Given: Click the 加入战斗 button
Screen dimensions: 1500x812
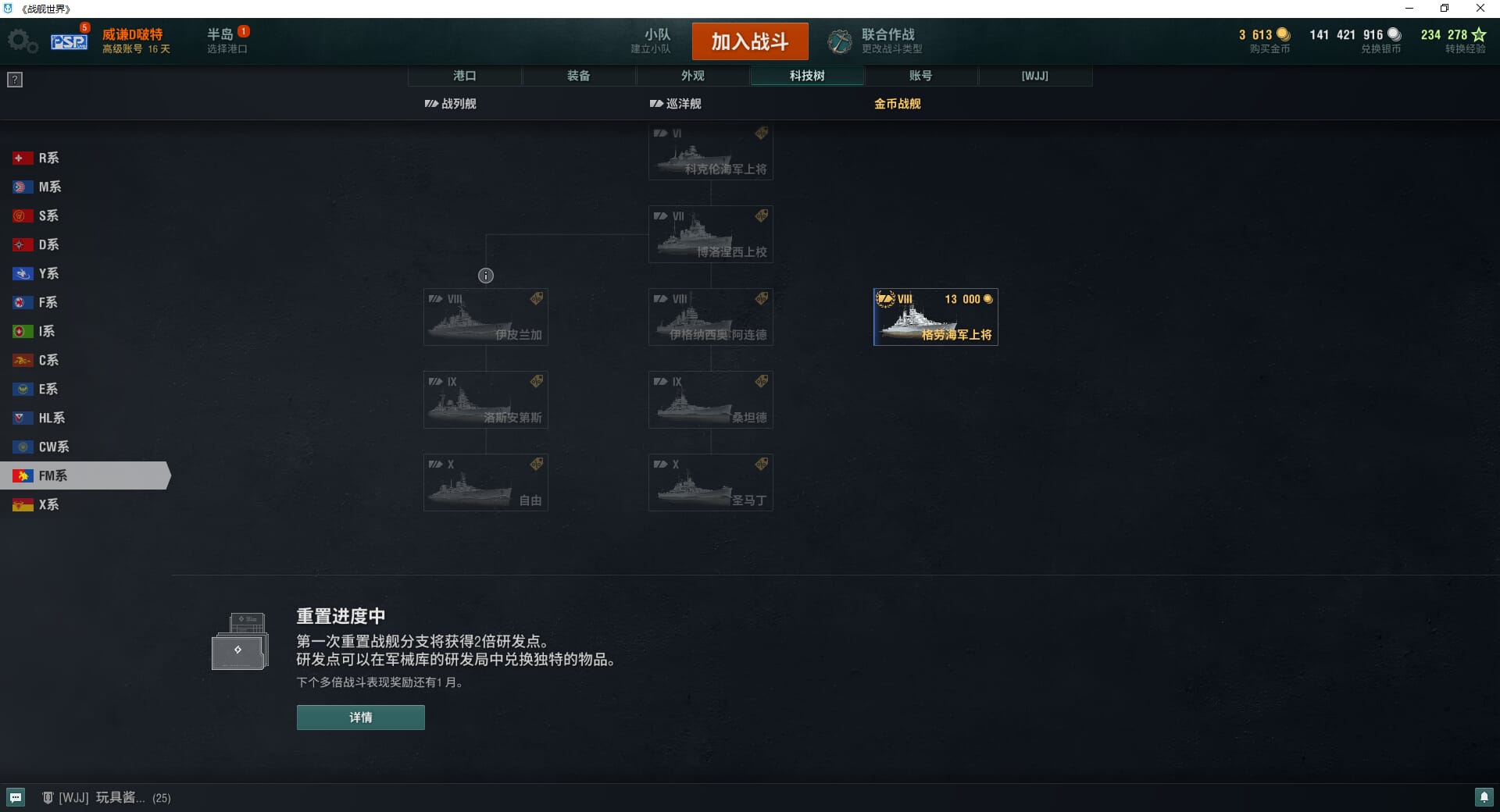Looking at the screenshot, I should tap(750, 41).
